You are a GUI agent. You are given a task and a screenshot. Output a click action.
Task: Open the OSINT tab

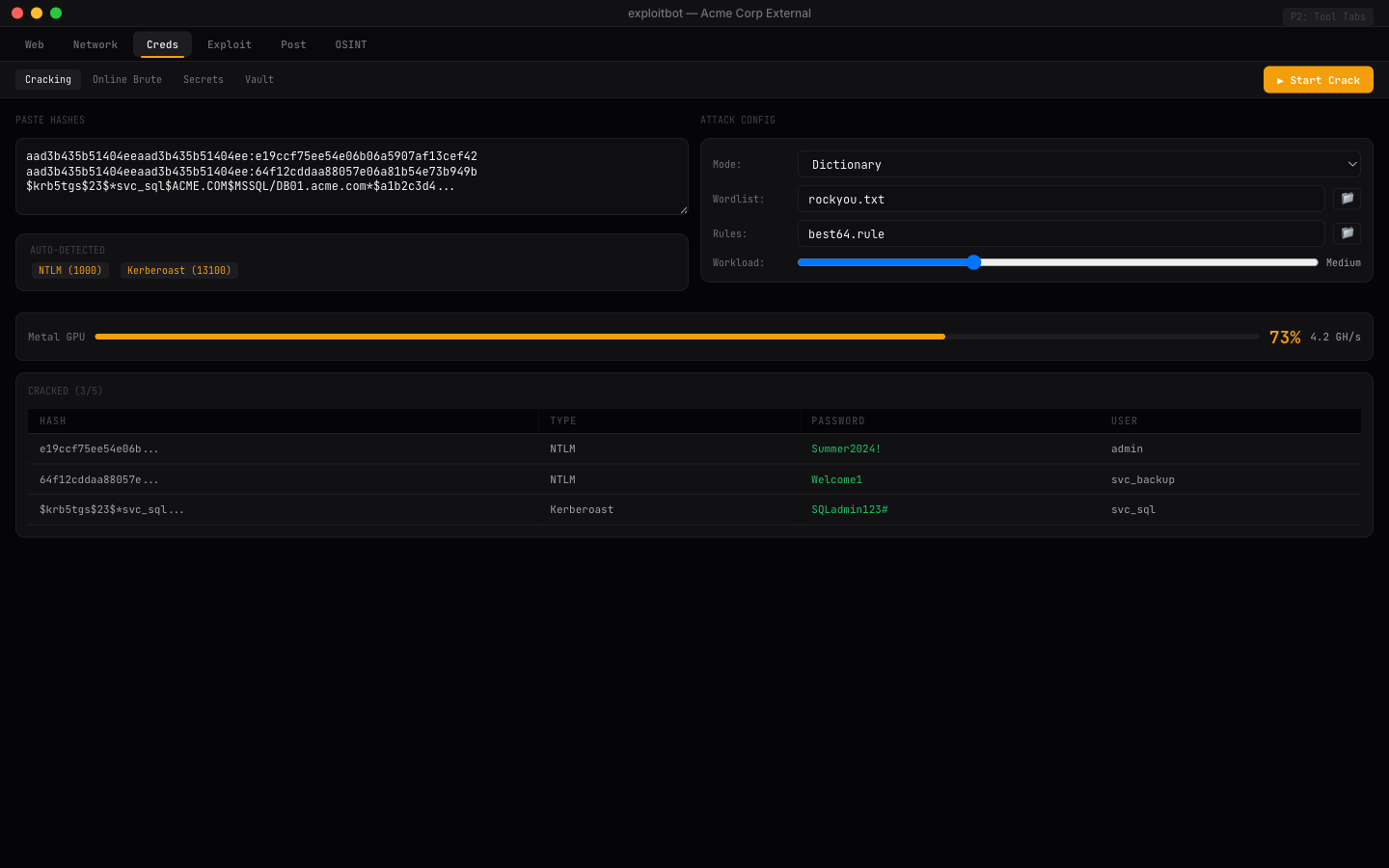[350, 44]
